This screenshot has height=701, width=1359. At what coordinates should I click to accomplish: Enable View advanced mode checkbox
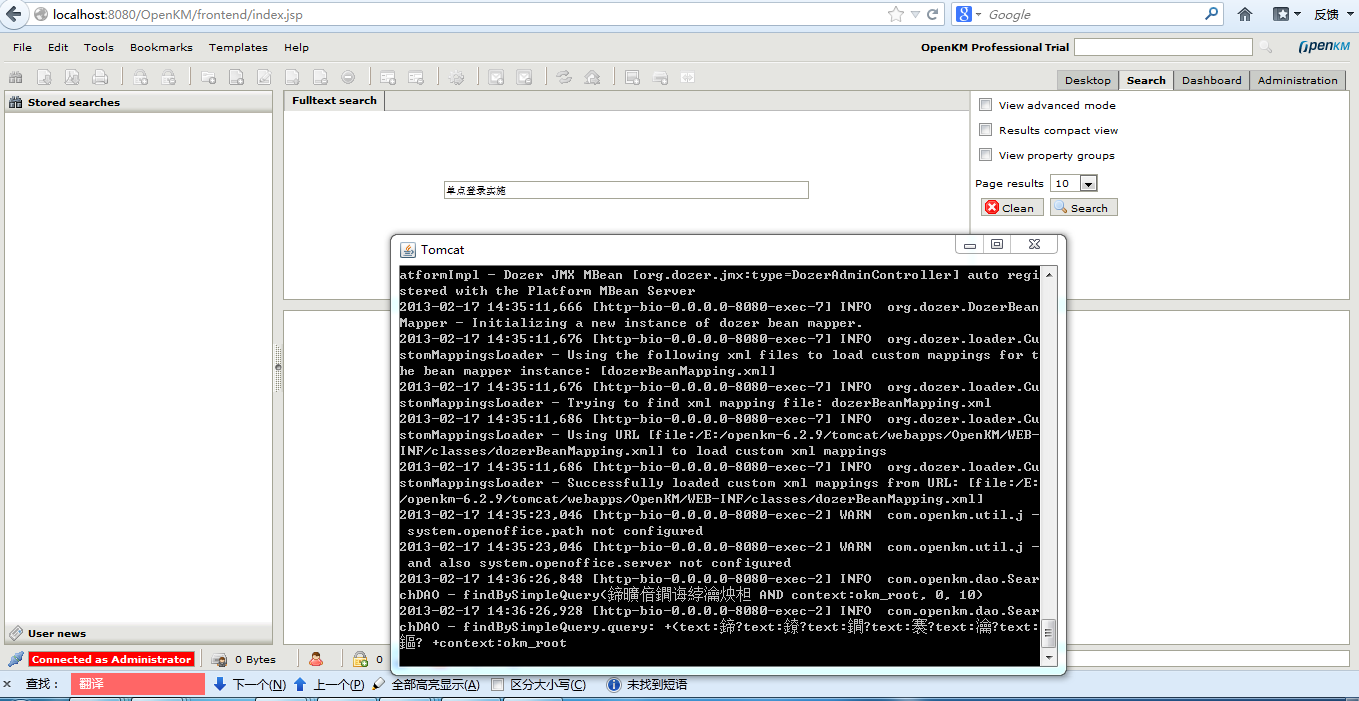coord(985,105)
